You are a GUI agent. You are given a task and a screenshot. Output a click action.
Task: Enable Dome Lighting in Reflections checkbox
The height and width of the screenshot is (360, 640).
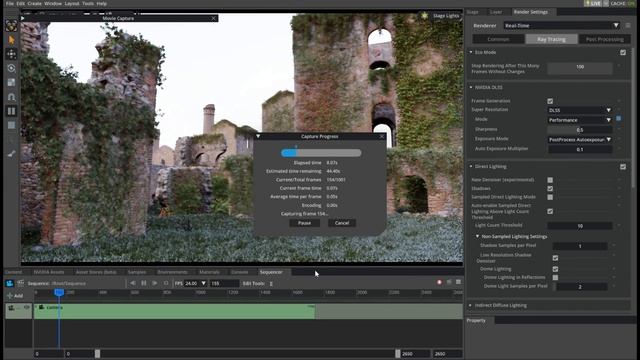[556, 278]
